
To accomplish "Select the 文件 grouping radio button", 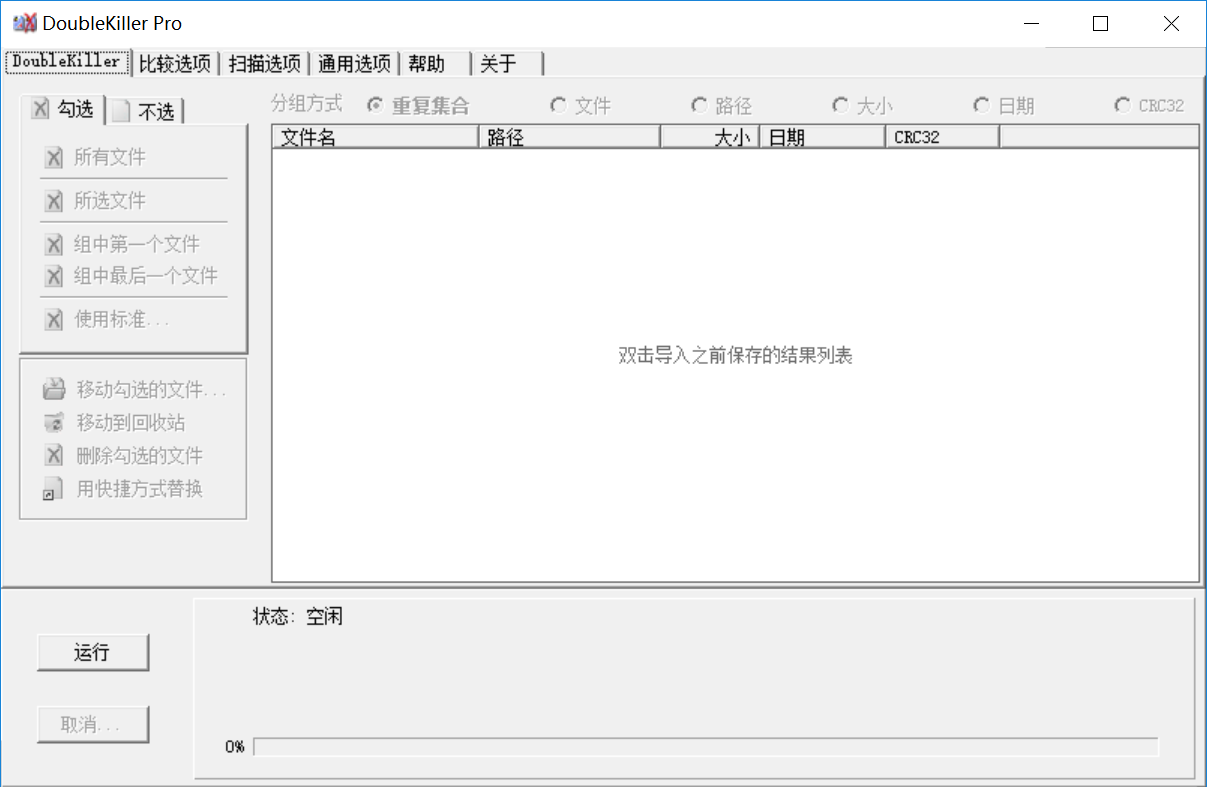I will [x=558, y=104].
